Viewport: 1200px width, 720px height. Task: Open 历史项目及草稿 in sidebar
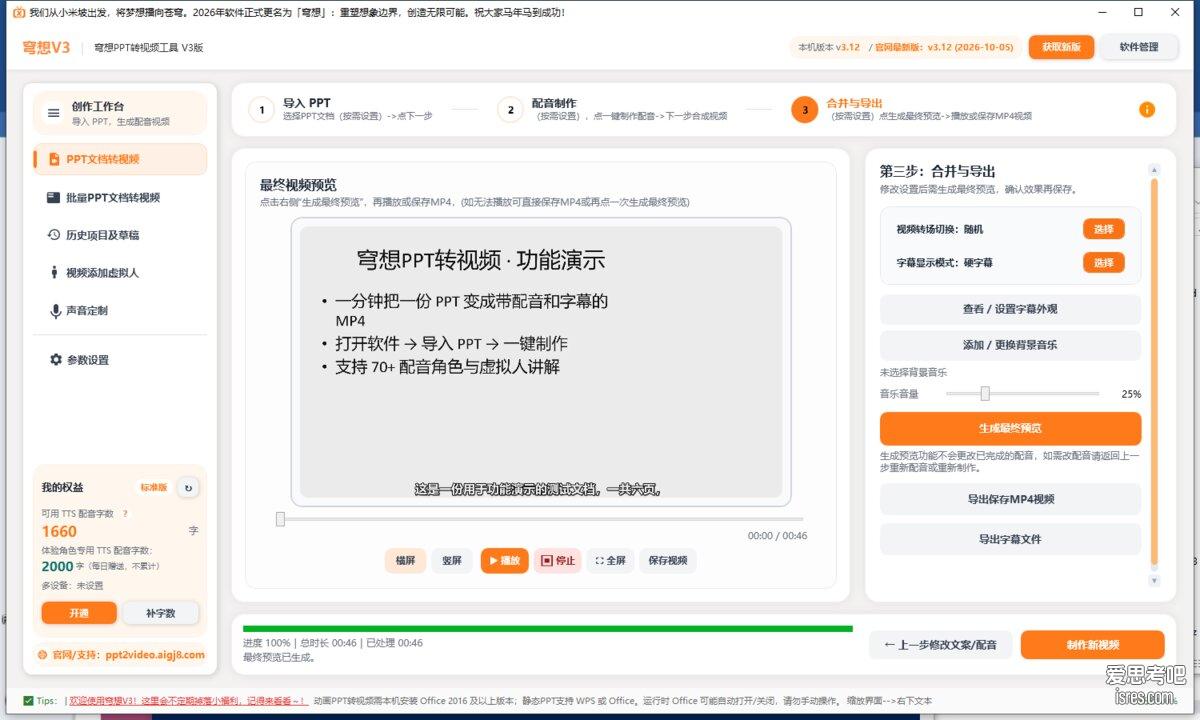coord(120,235)
